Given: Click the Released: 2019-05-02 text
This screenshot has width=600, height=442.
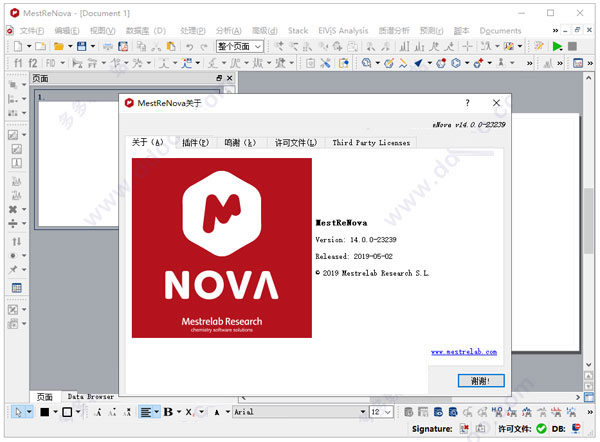Looking at the screenshot, I should pyautogui.click(x=354, y=256).
